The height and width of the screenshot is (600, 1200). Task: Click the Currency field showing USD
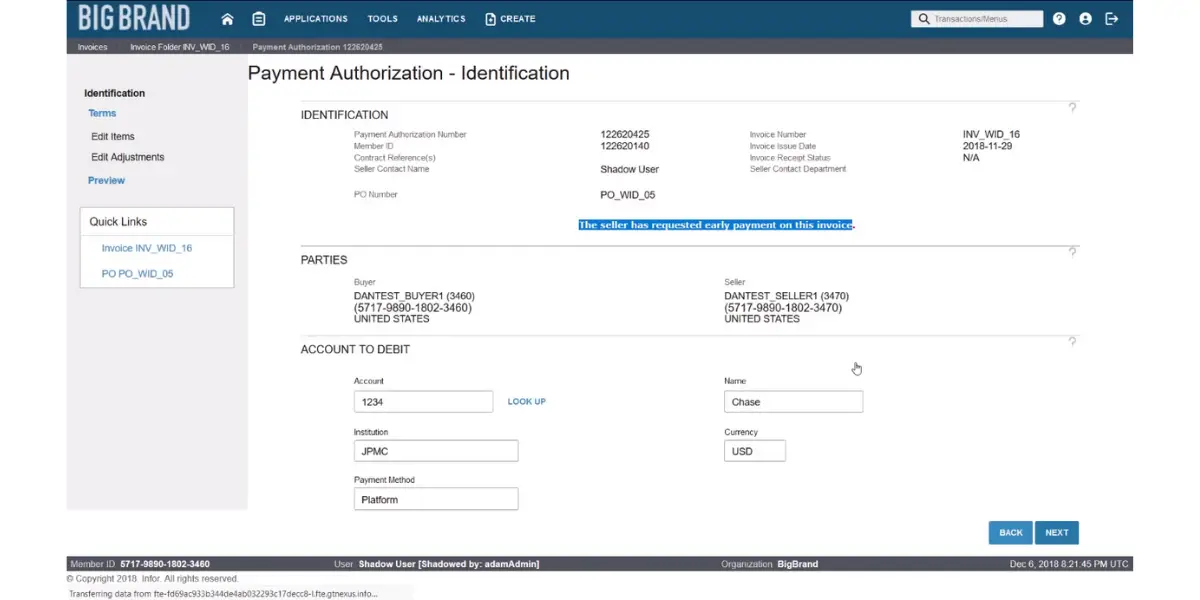click(755, 451)
